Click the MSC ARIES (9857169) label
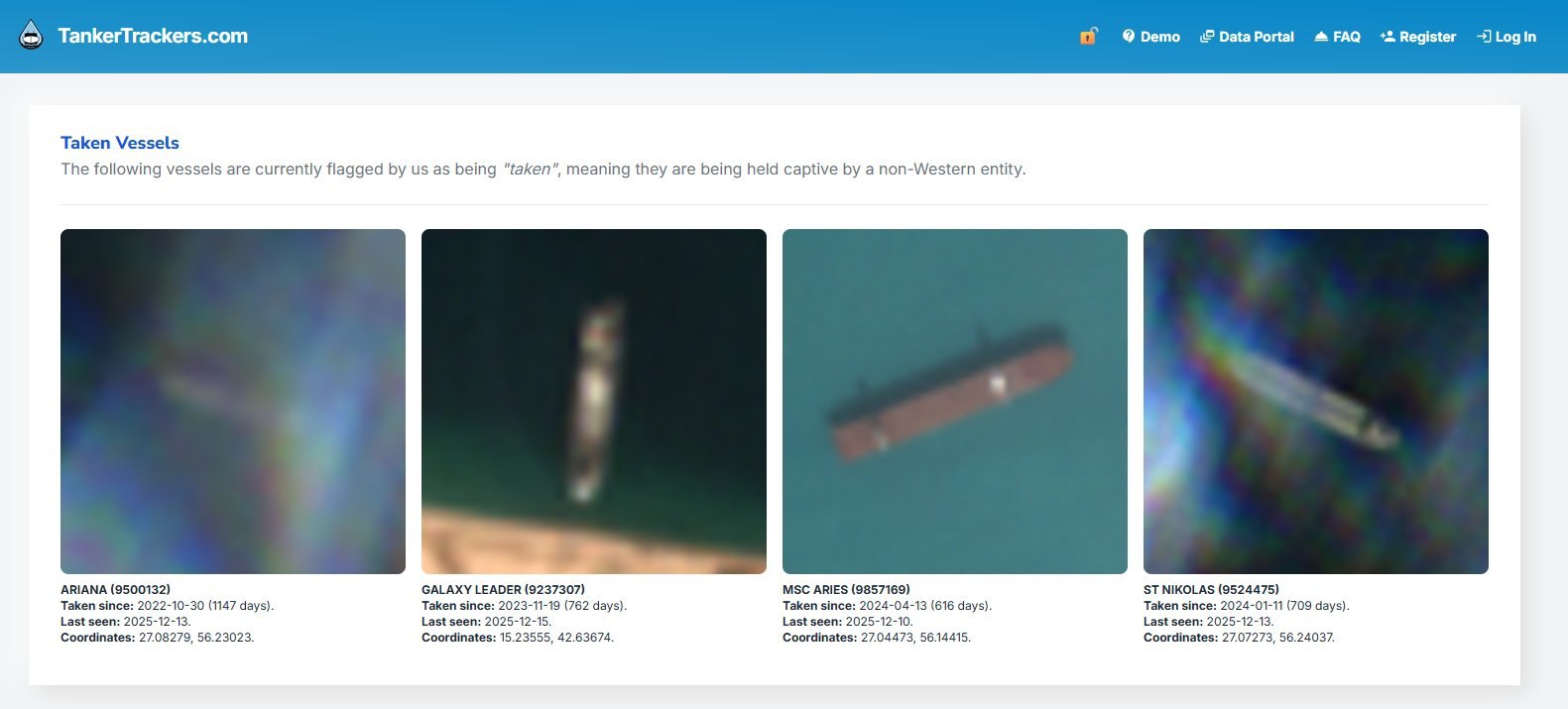1568x709 pixels. (846, 589)
